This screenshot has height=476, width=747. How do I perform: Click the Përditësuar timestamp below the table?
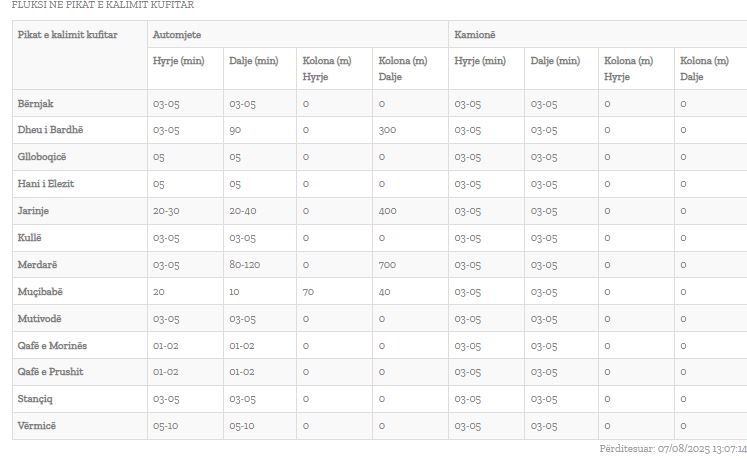click(672, 449)
